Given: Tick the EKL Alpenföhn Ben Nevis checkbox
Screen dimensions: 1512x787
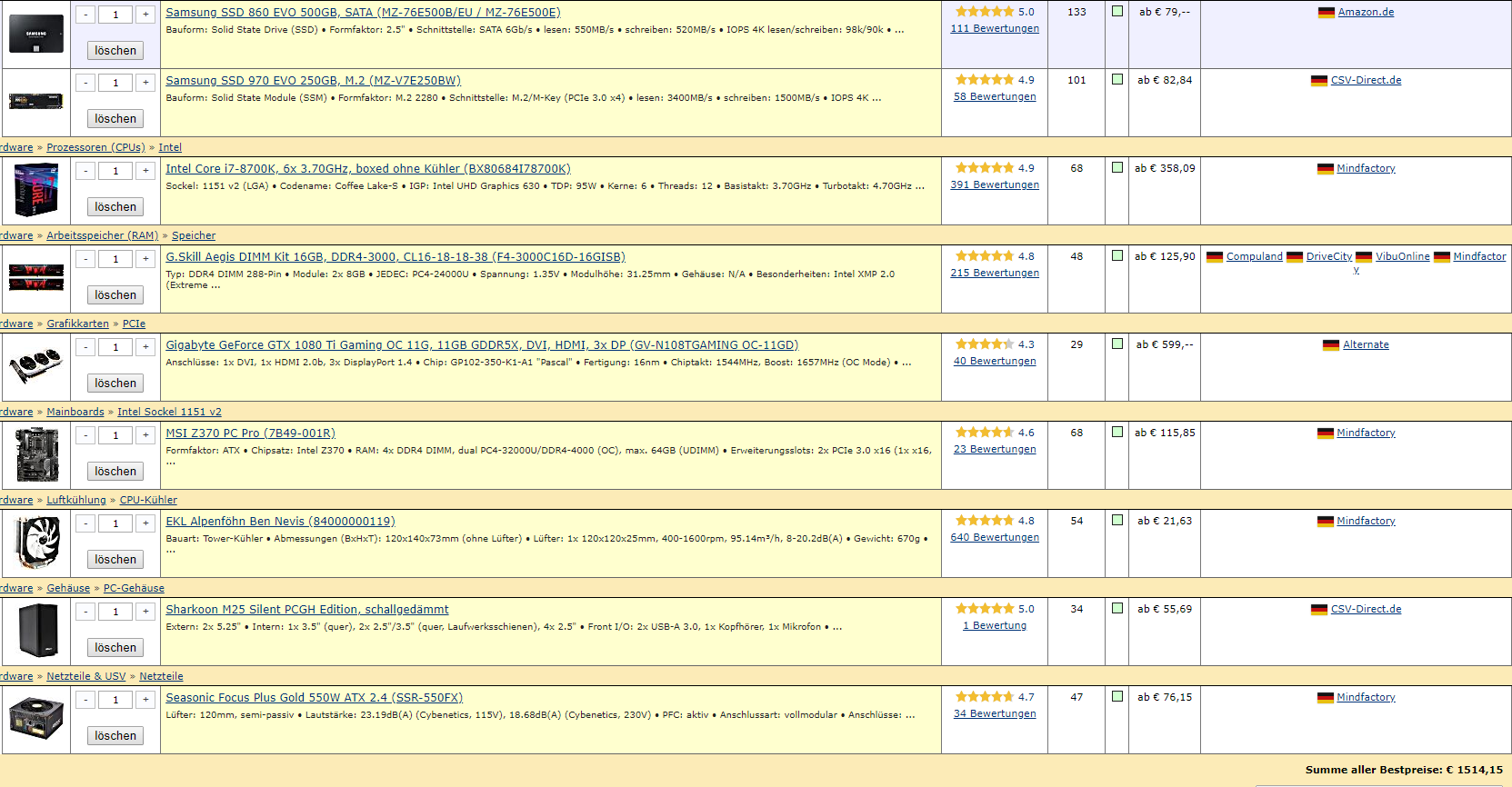Looking at the screenshot, I should point(1117,521).
